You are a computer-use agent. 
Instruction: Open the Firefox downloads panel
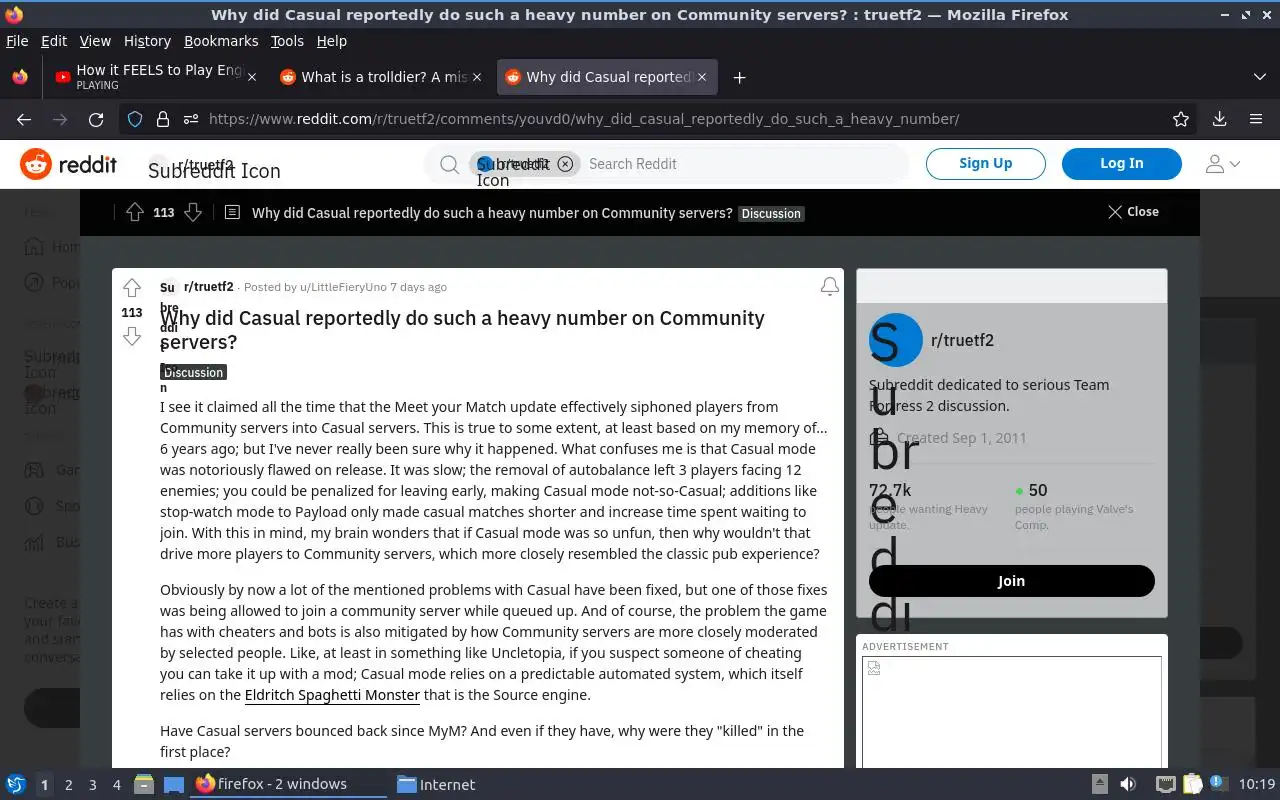pyautogui.click(x=1219, y=119)
